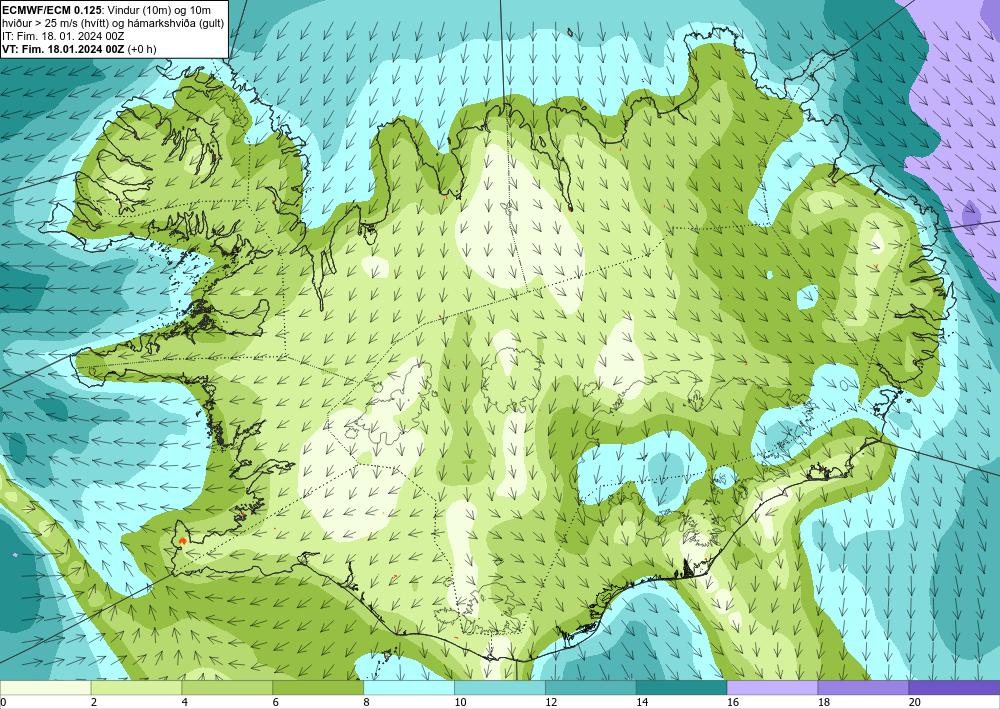Image resolution: width=1000 pixels, height=709 pixels.
Task: Click the light purple 16–18 m/s legend swatch
Action: [772, 688]
